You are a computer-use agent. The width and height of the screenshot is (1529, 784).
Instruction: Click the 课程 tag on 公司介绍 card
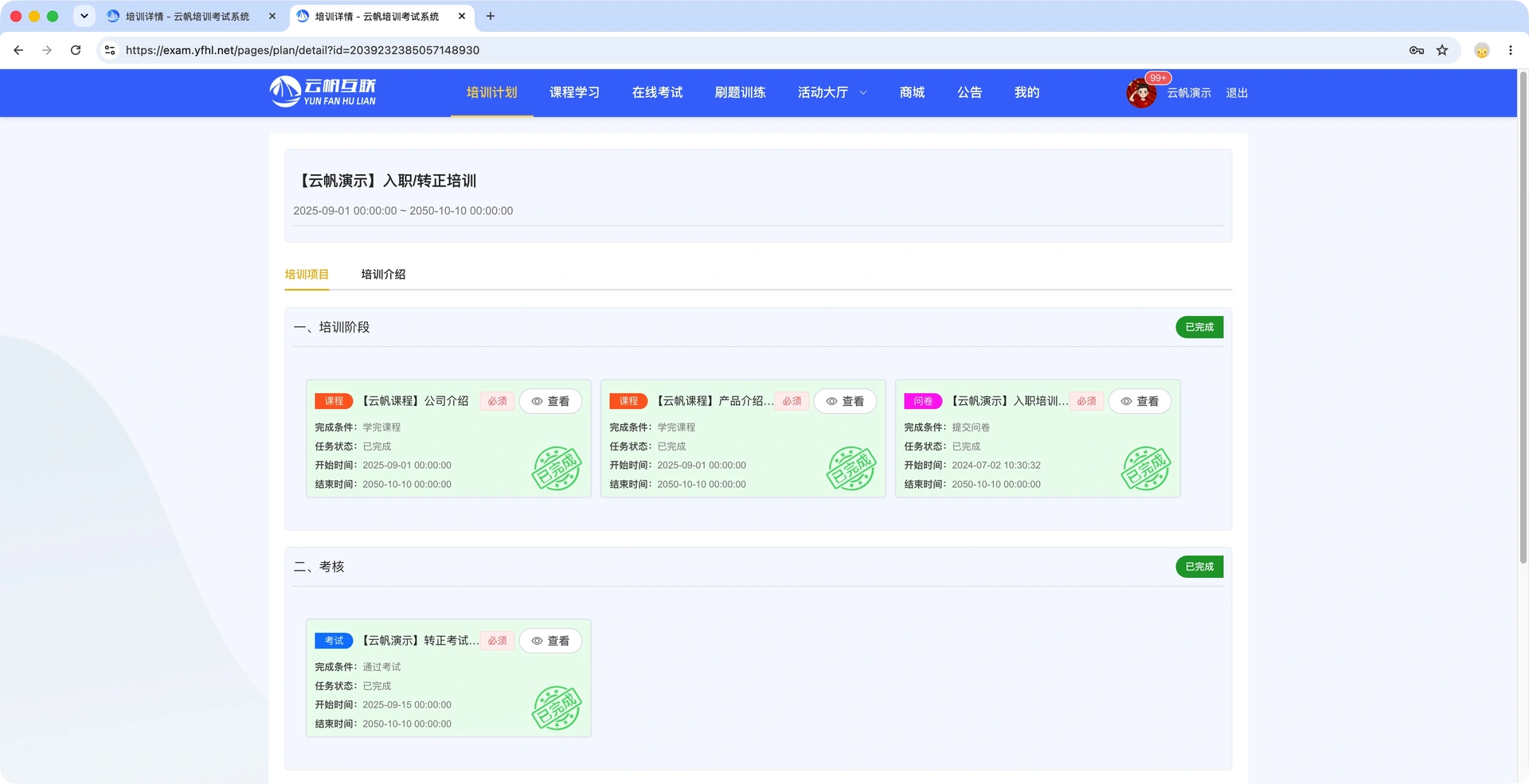334,401
